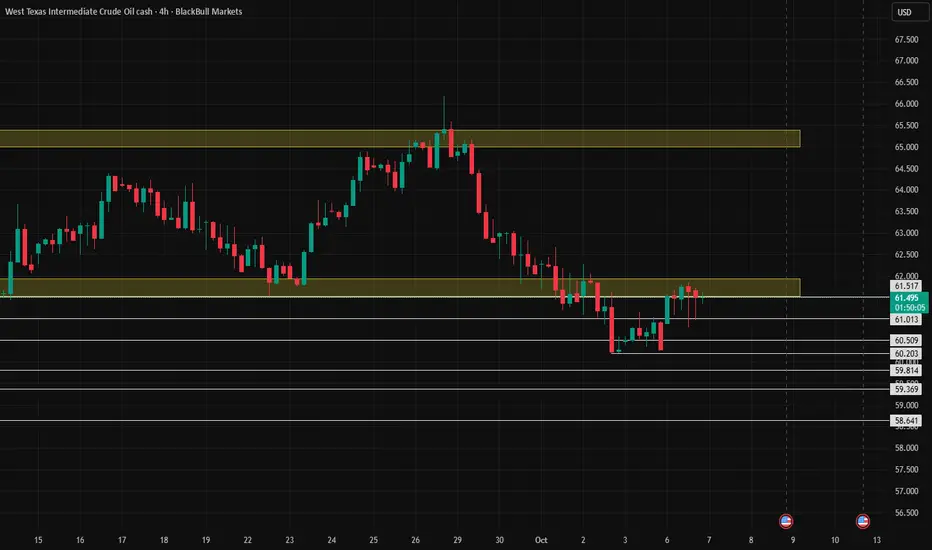Click the 57.500 value on price axis
This screenshot has height=550, width=932.
[x=906, y=469]
